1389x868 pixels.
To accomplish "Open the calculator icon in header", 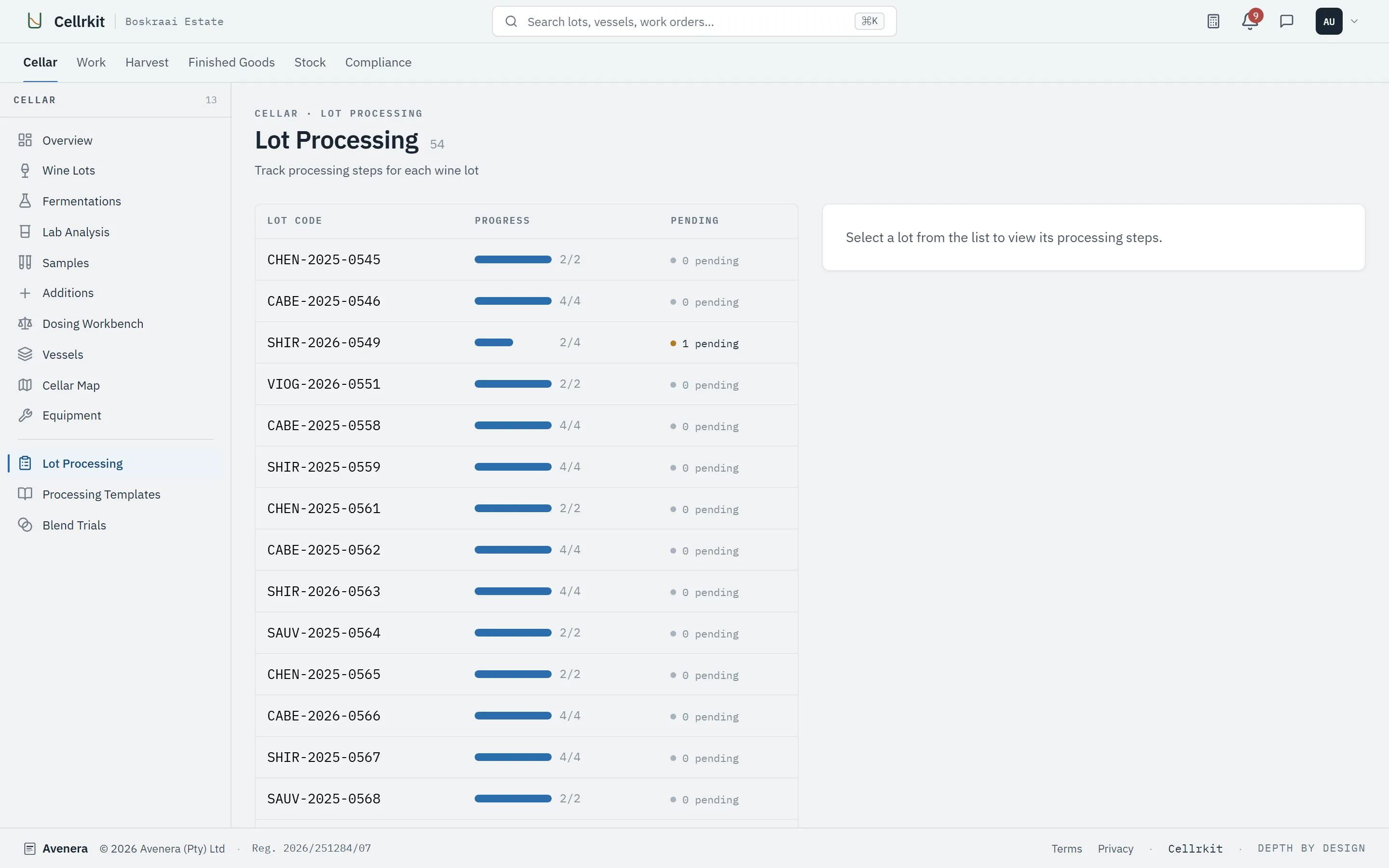I will (1213, 21).
